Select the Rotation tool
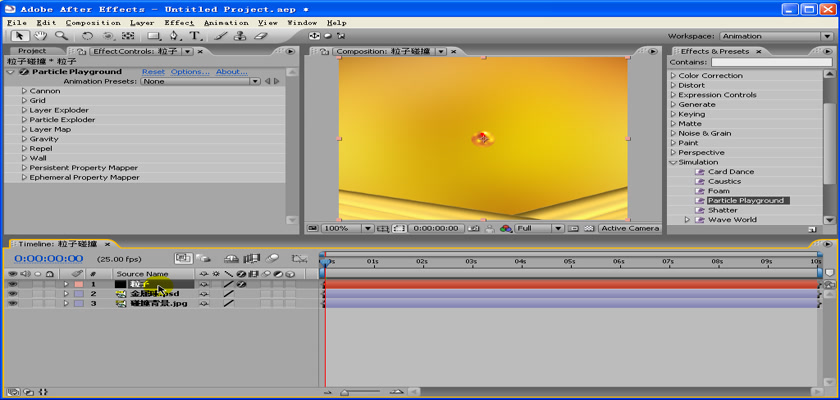This screenshot has width=840, height=400. tap(87, 36)
